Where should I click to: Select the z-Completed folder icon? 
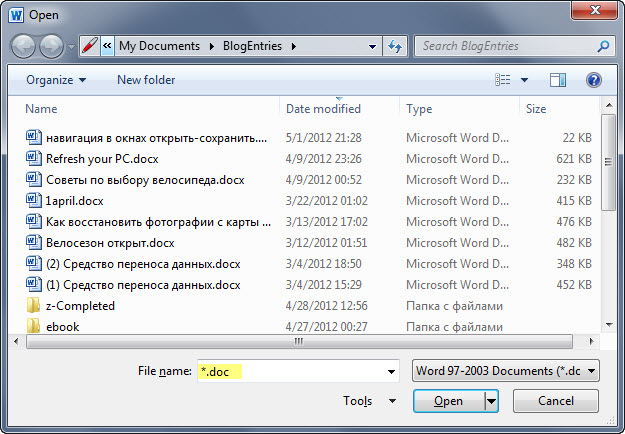pos(33,306)
